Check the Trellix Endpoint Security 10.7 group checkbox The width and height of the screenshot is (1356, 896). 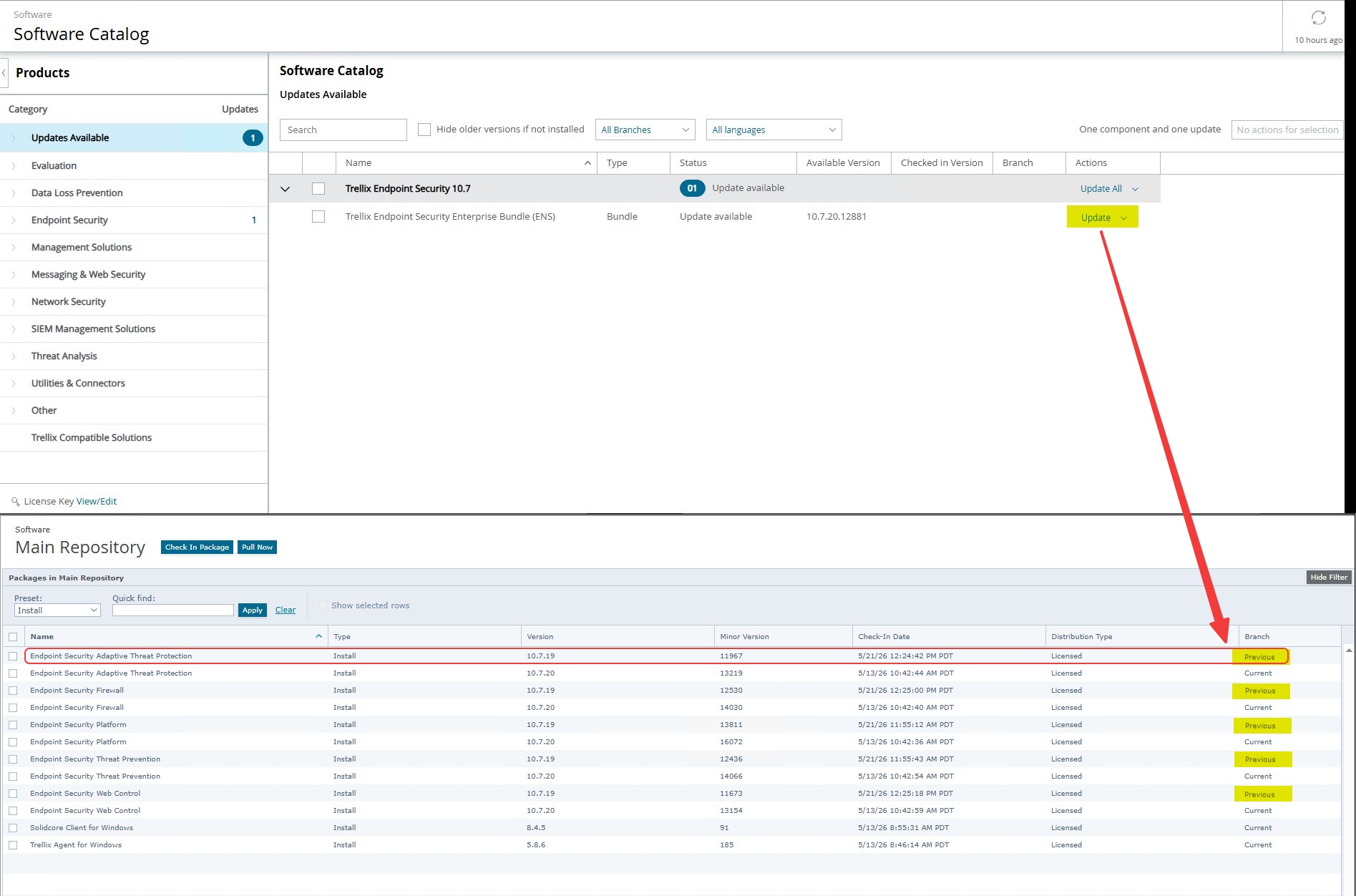[318, 189]
